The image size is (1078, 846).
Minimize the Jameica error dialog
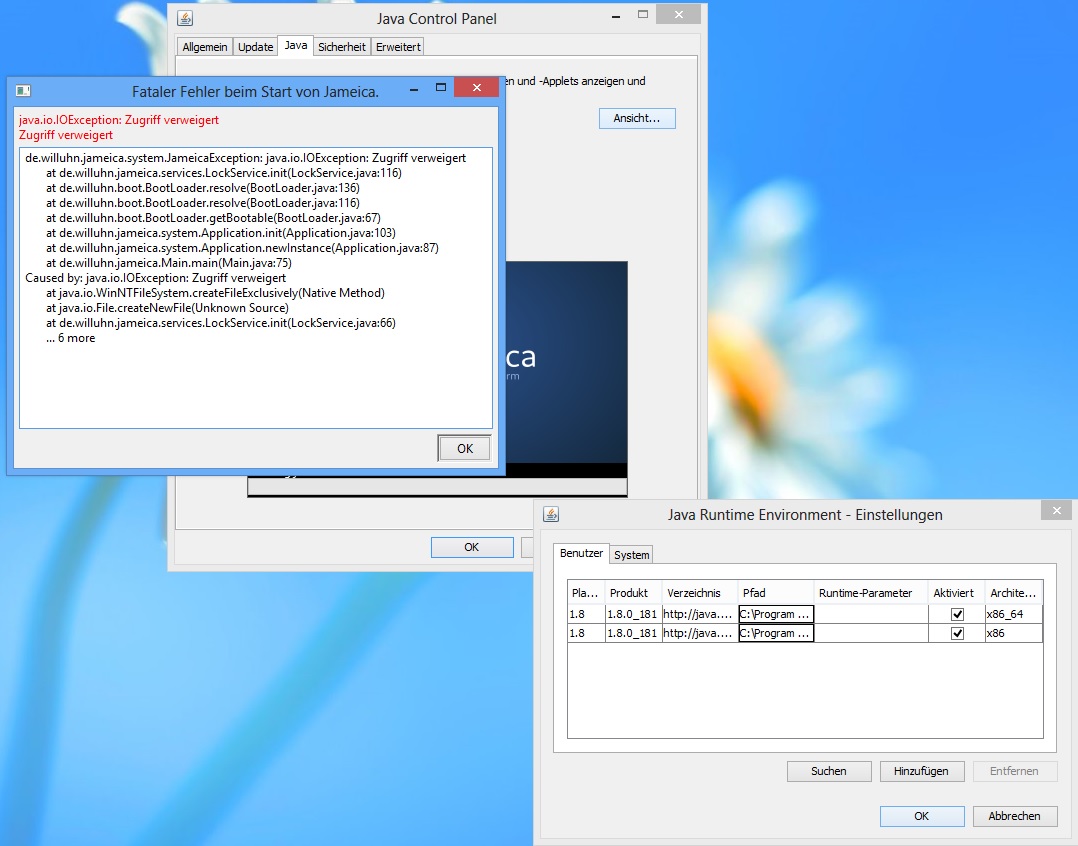414,89
